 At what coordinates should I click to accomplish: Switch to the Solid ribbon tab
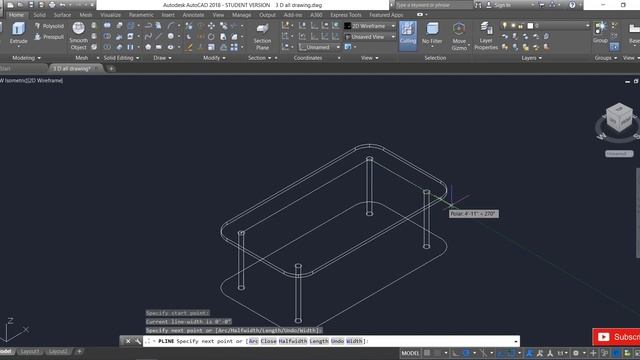tap(40, 15)
